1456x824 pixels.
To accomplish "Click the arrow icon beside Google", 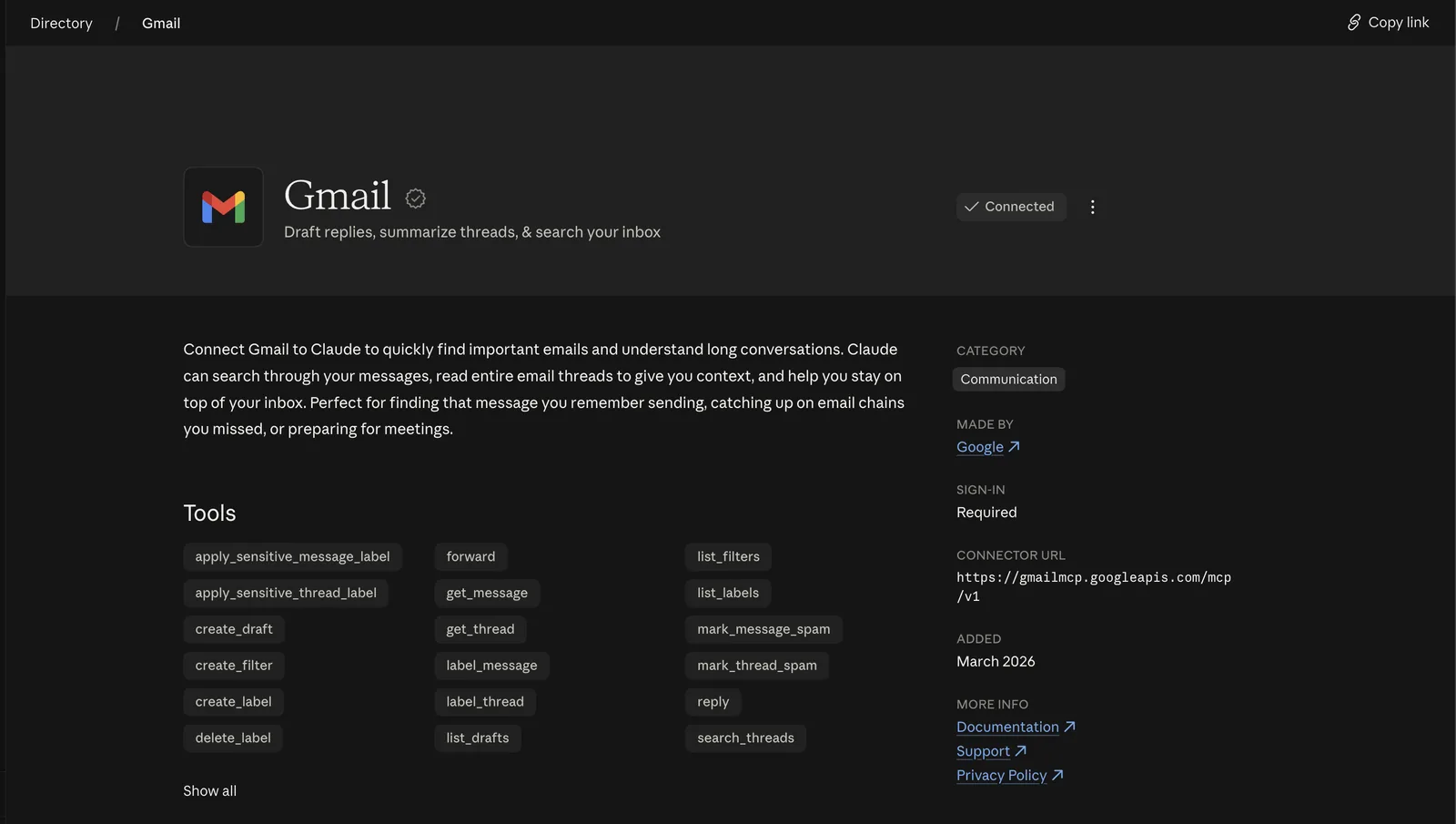I will (1014, 446).
